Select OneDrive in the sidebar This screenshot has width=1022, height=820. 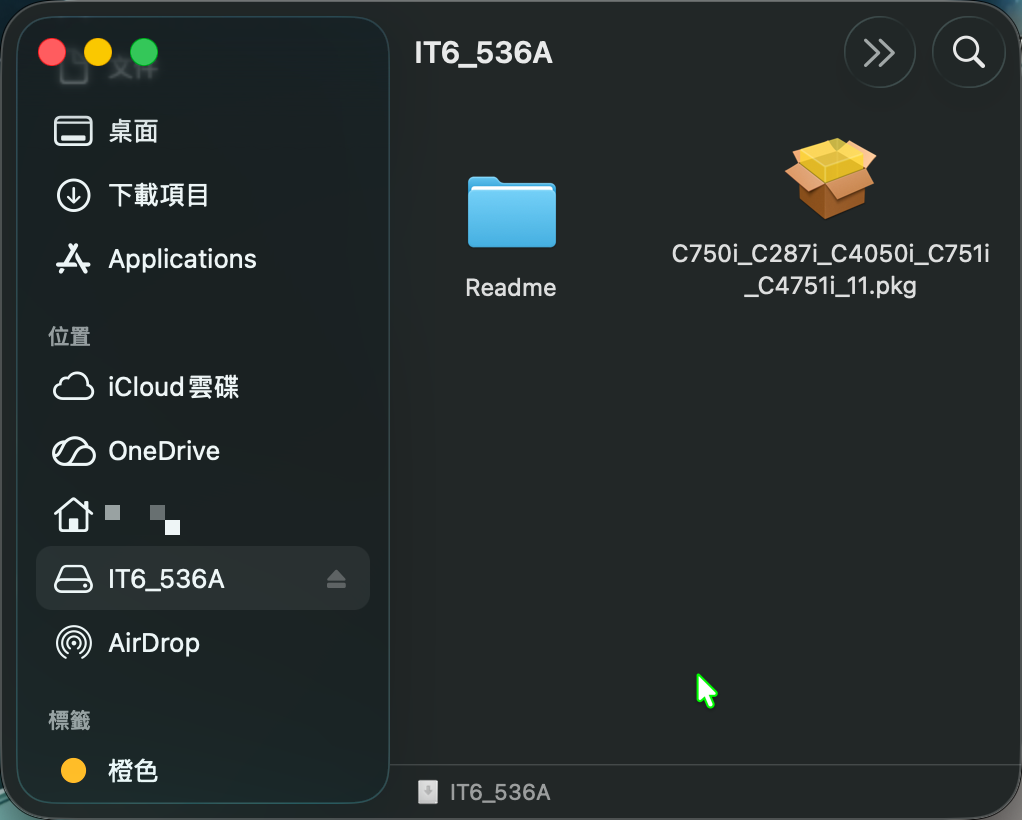tap(203, 450)
